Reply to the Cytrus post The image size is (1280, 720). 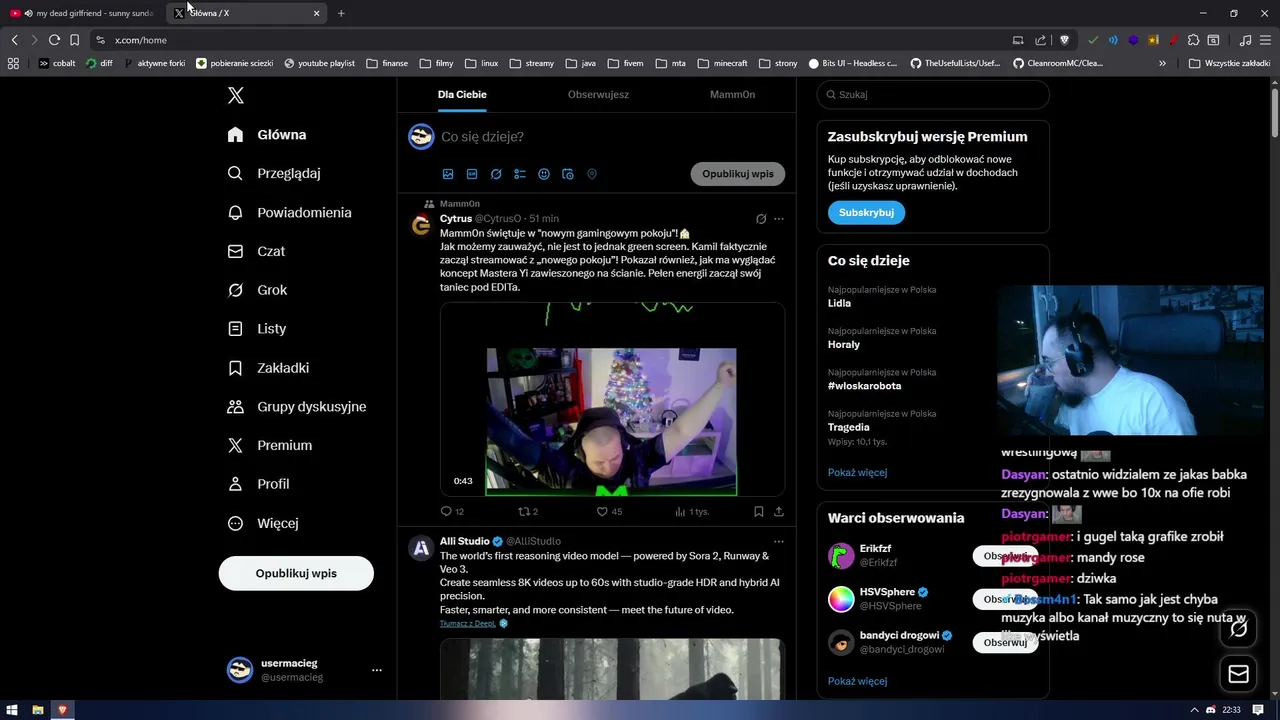452,511
